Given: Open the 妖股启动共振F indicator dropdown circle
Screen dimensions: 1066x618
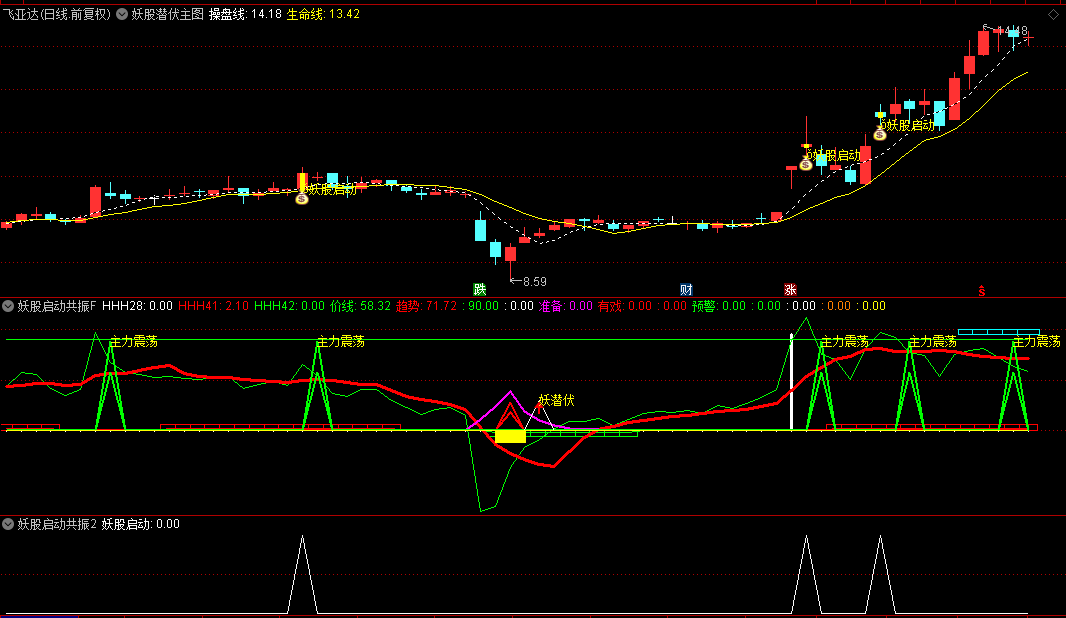Looking at the screenshot, I should [x=7, y=306].
